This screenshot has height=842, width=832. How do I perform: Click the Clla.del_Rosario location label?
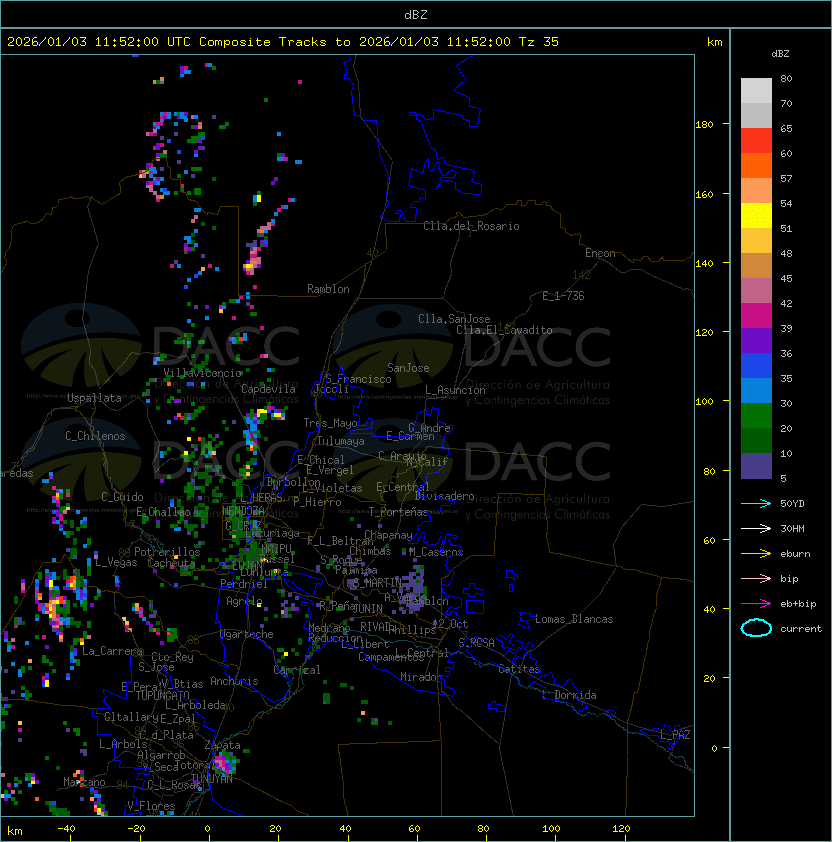click(471, 226)
